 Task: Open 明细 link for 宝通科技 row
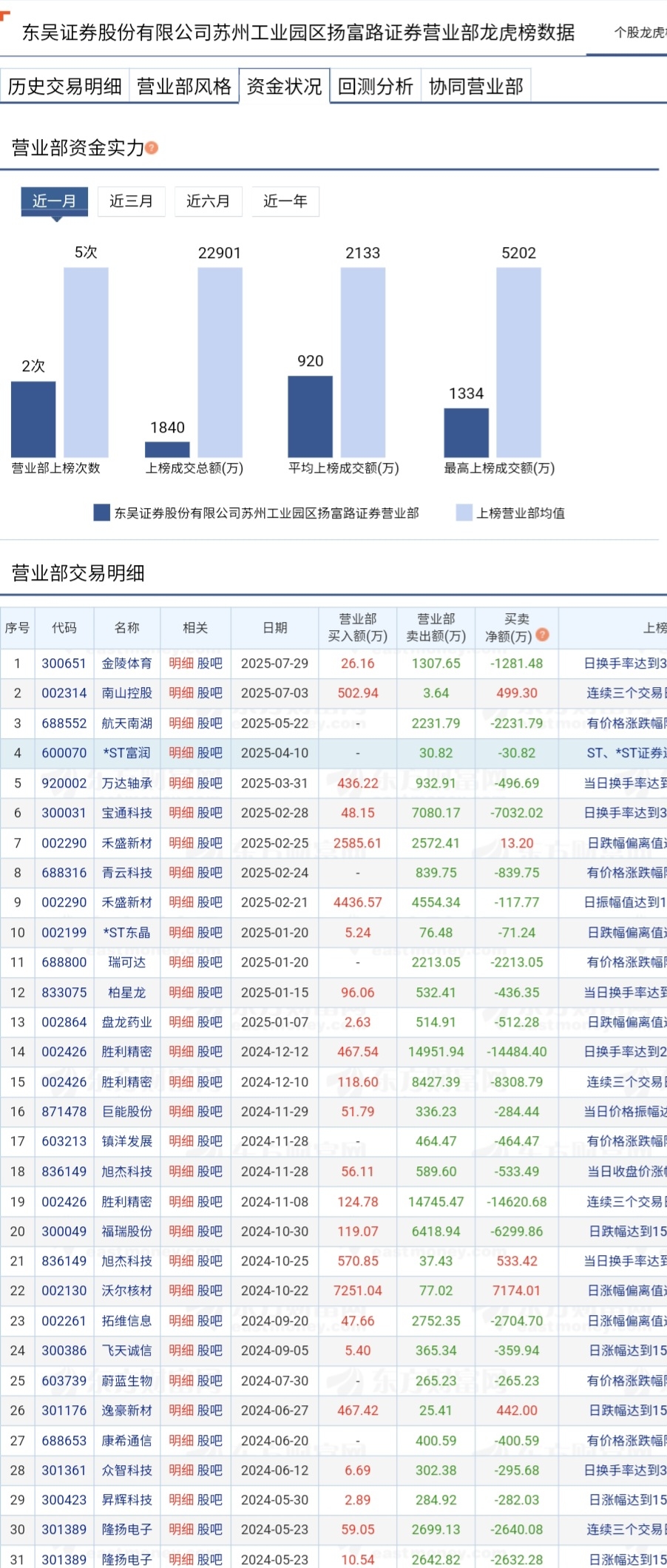[181, 813]
